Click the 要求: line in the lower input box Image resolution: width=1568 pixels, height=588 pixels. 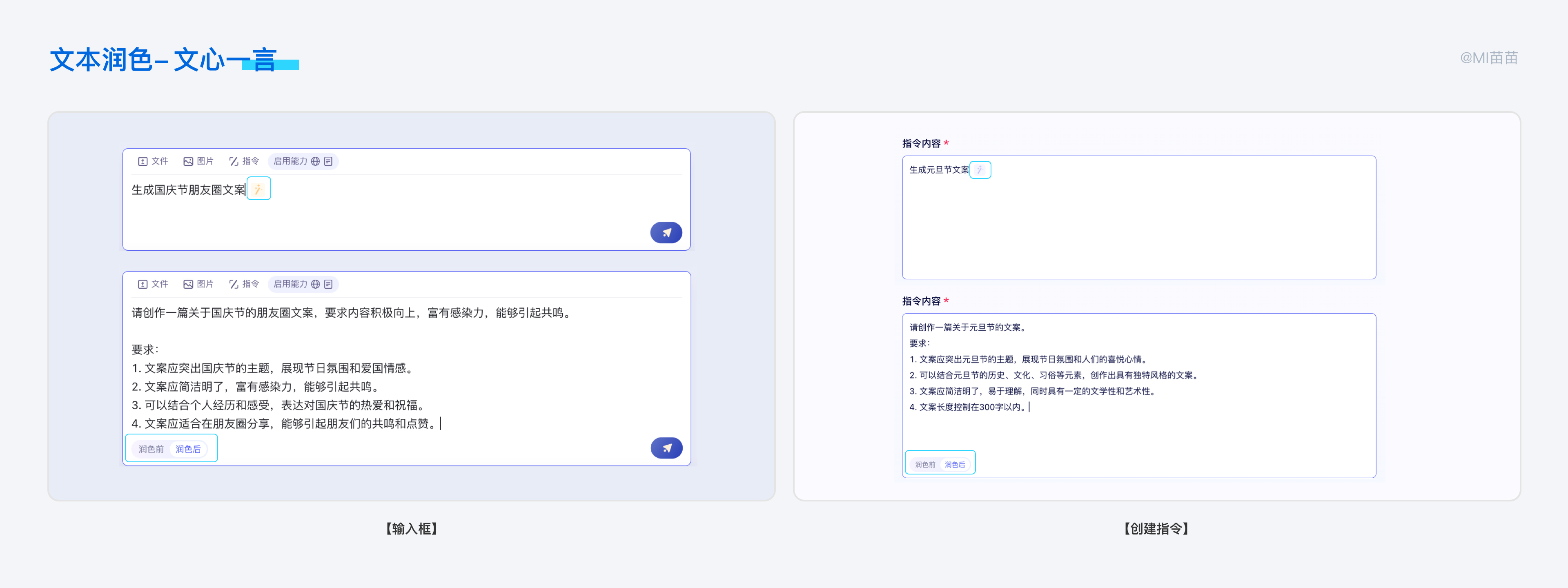pyautogui.click(x=145, y=350)
